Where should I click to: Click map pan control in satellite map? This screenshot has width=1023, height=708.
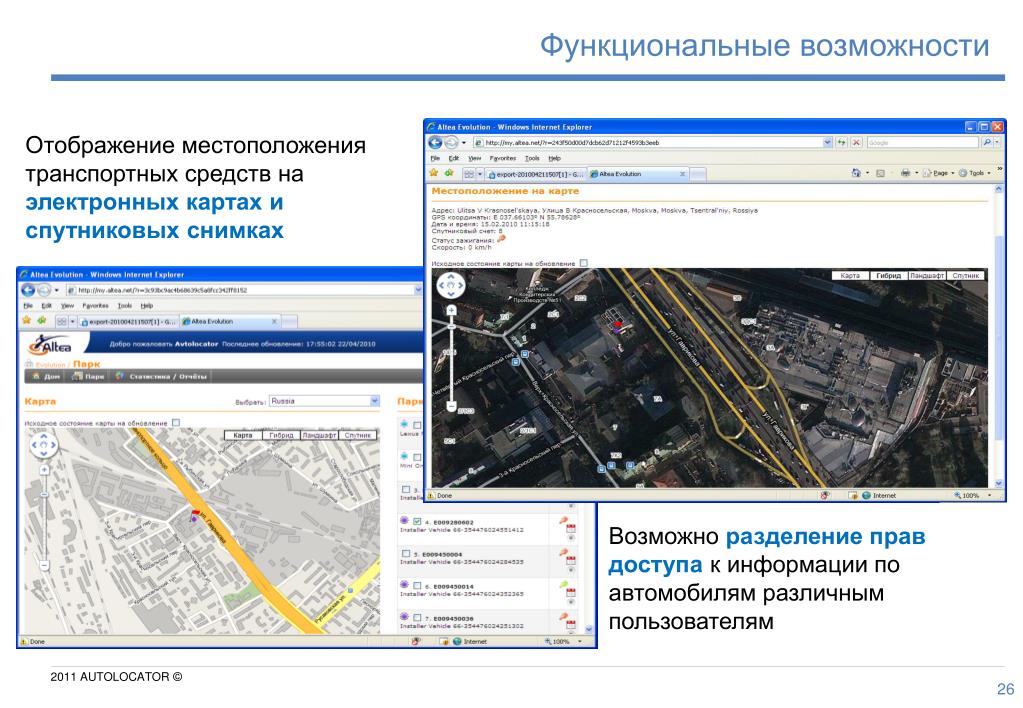coord(451,285)
